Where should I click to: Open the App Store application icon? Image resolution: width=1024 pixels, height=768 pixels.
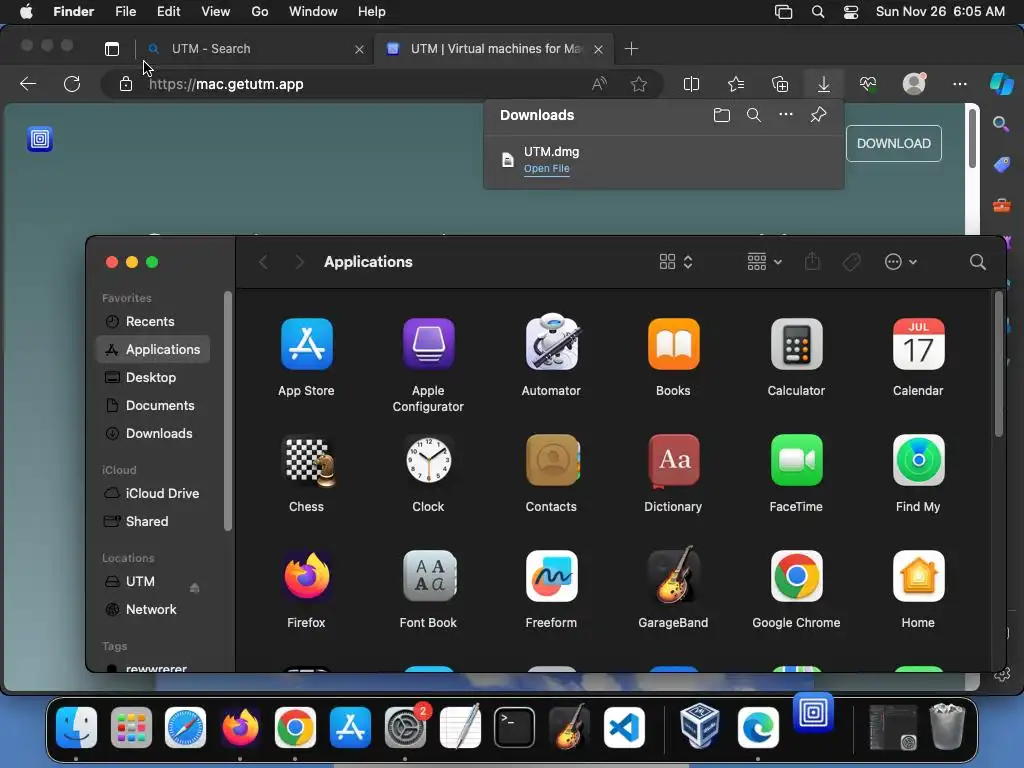(x=306, y=344)
